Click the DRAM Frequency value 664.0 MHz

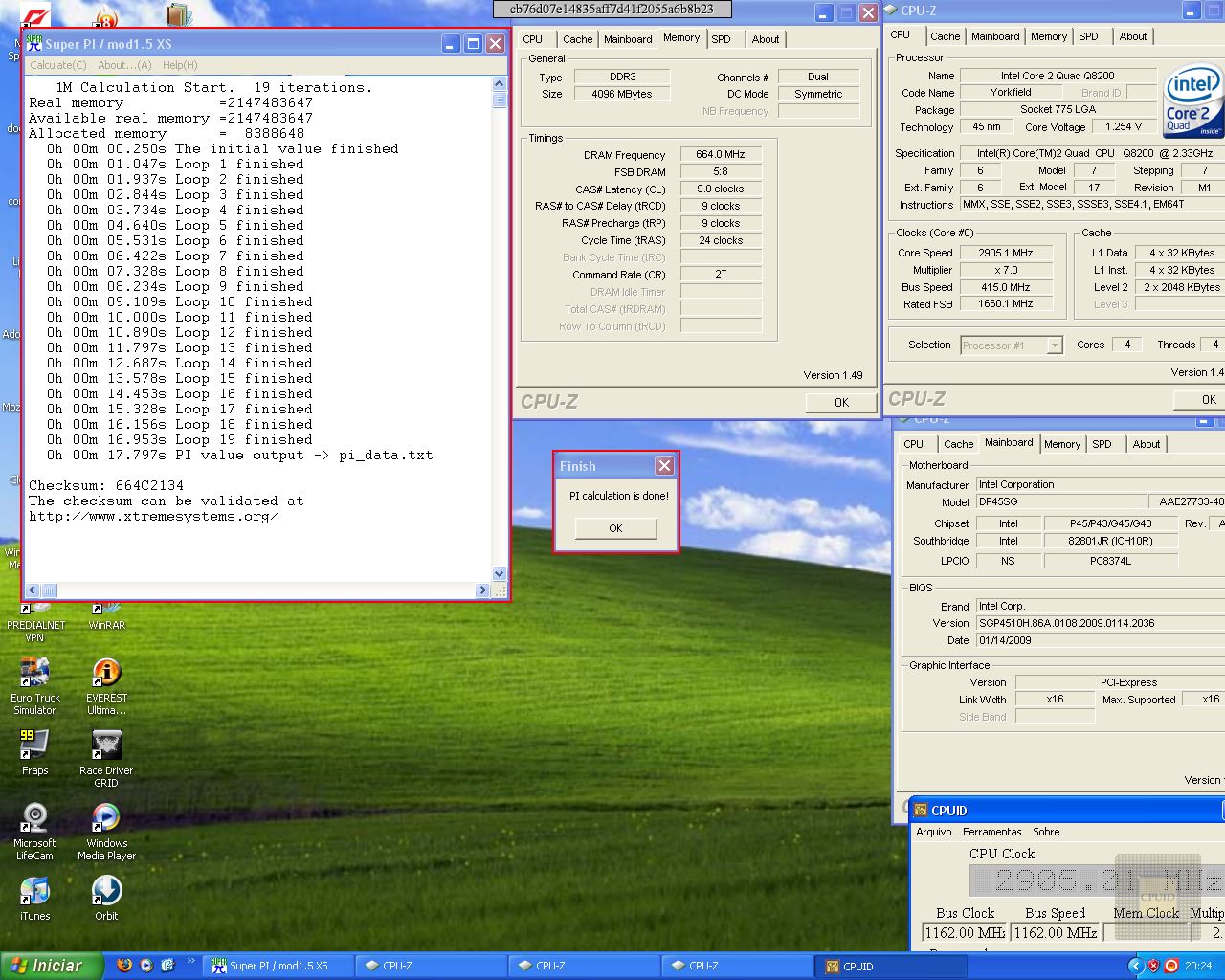[x=721, y=154]
